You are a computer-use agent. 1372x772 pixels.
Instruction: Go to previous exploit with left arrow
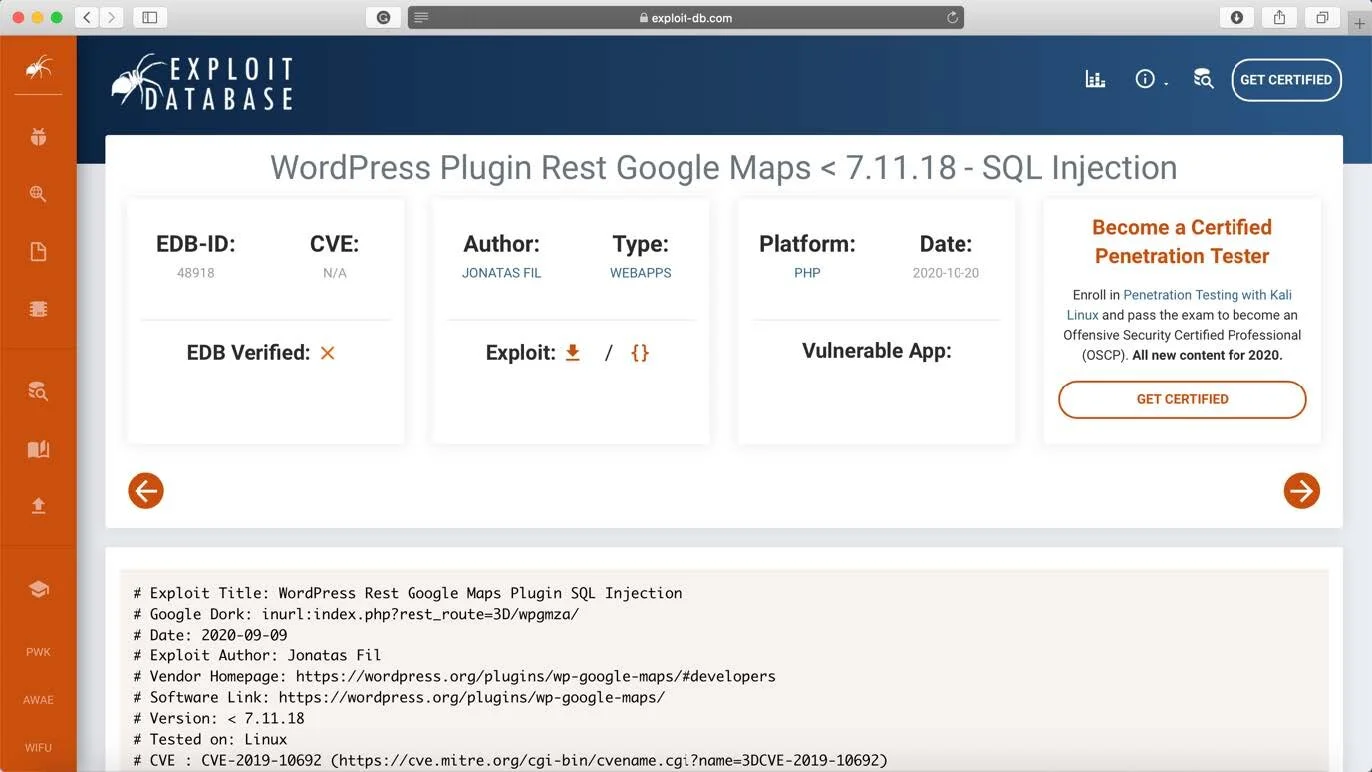pos(146,490)
